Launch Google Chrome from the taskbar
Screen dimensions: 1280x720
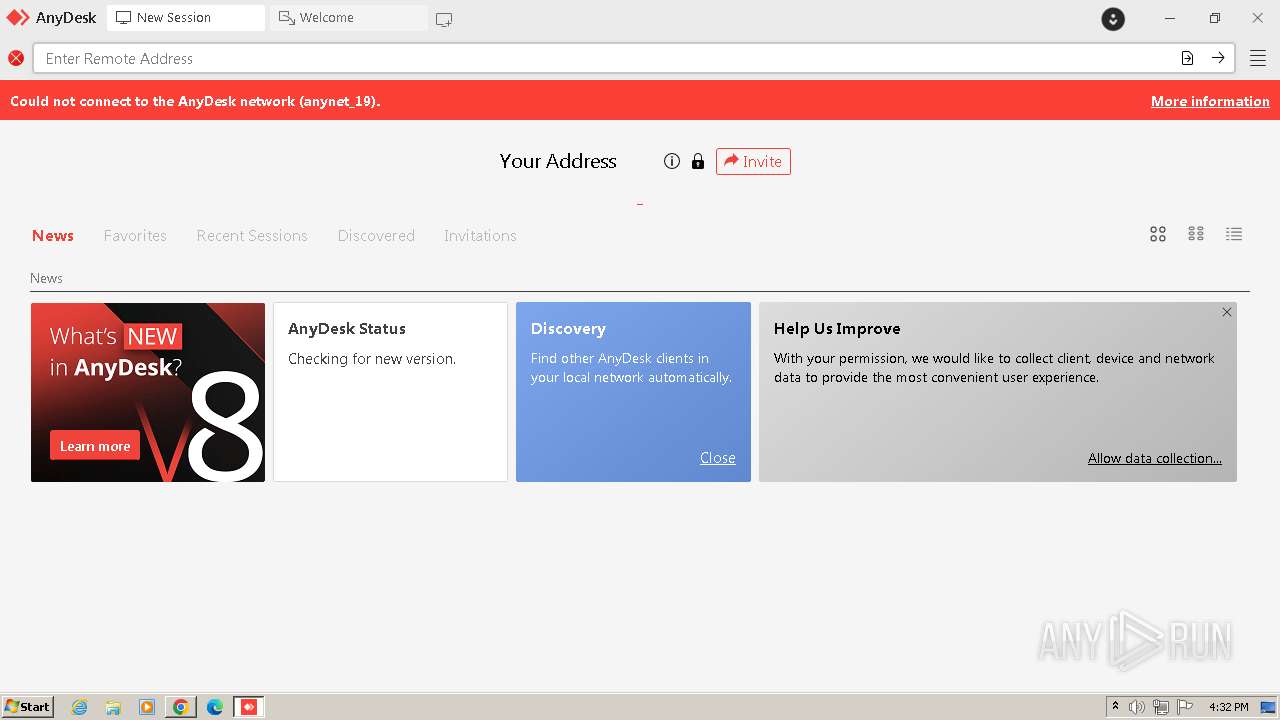181,707
